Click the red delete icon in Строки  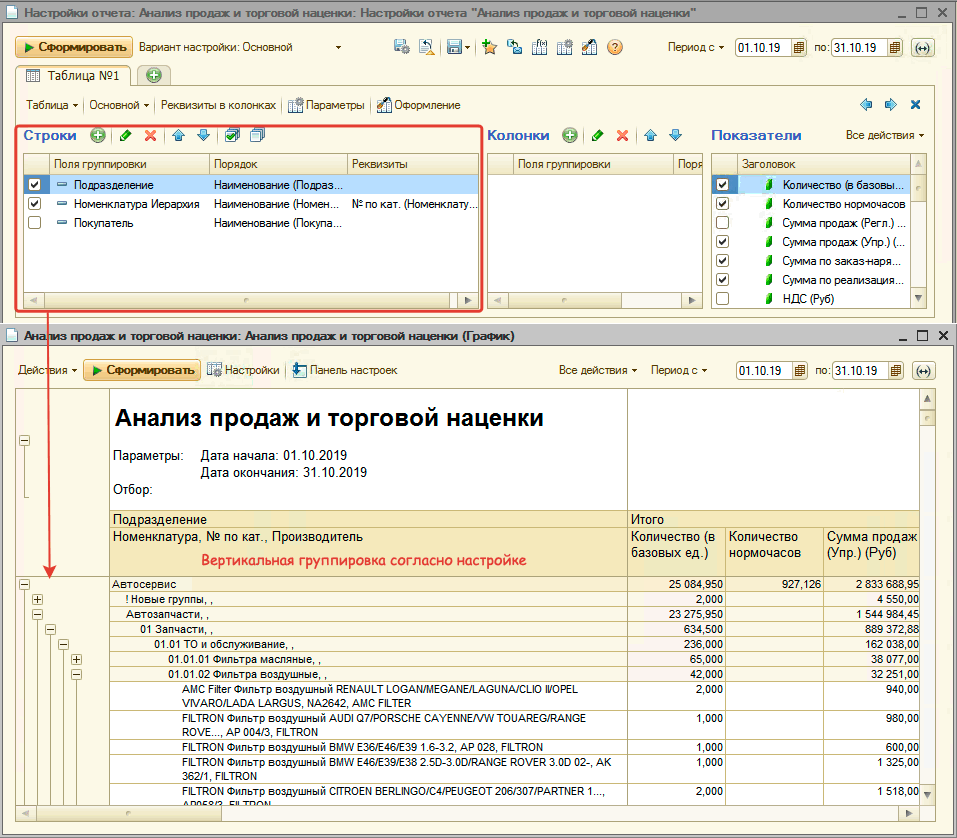151,135
